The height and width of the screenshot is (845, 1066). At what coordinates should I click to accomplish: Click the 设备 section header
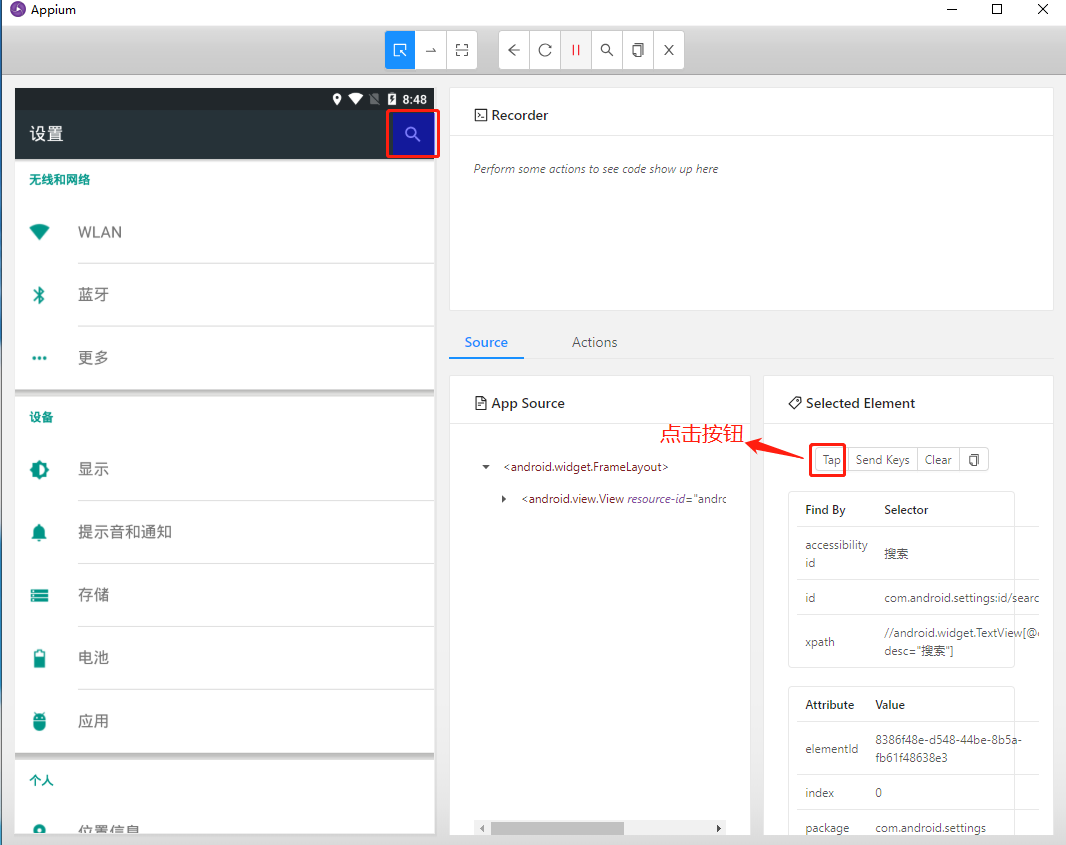click(41, 417)
